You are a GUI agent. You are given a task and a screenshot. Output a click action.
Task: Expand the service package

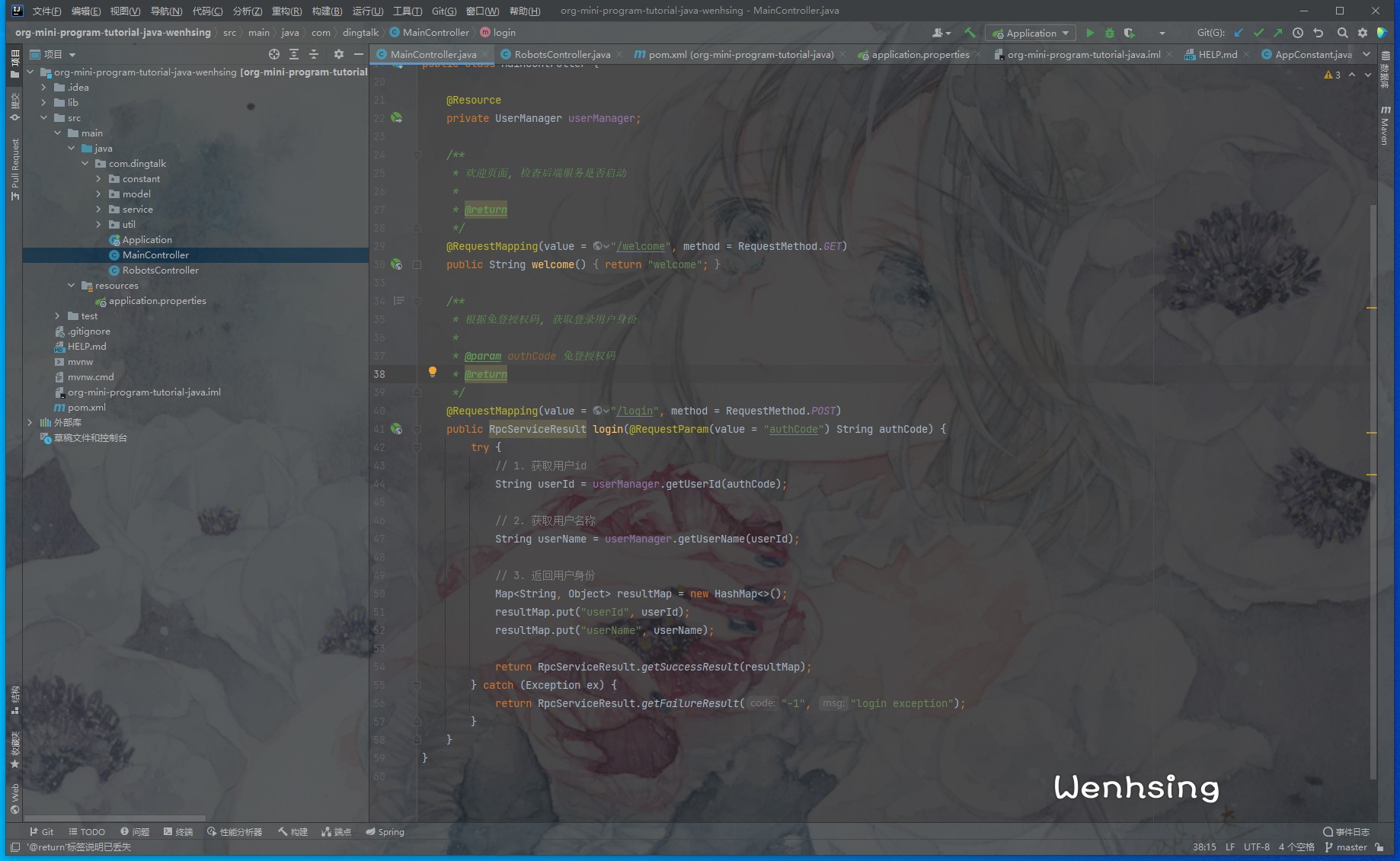pos(98,210)
